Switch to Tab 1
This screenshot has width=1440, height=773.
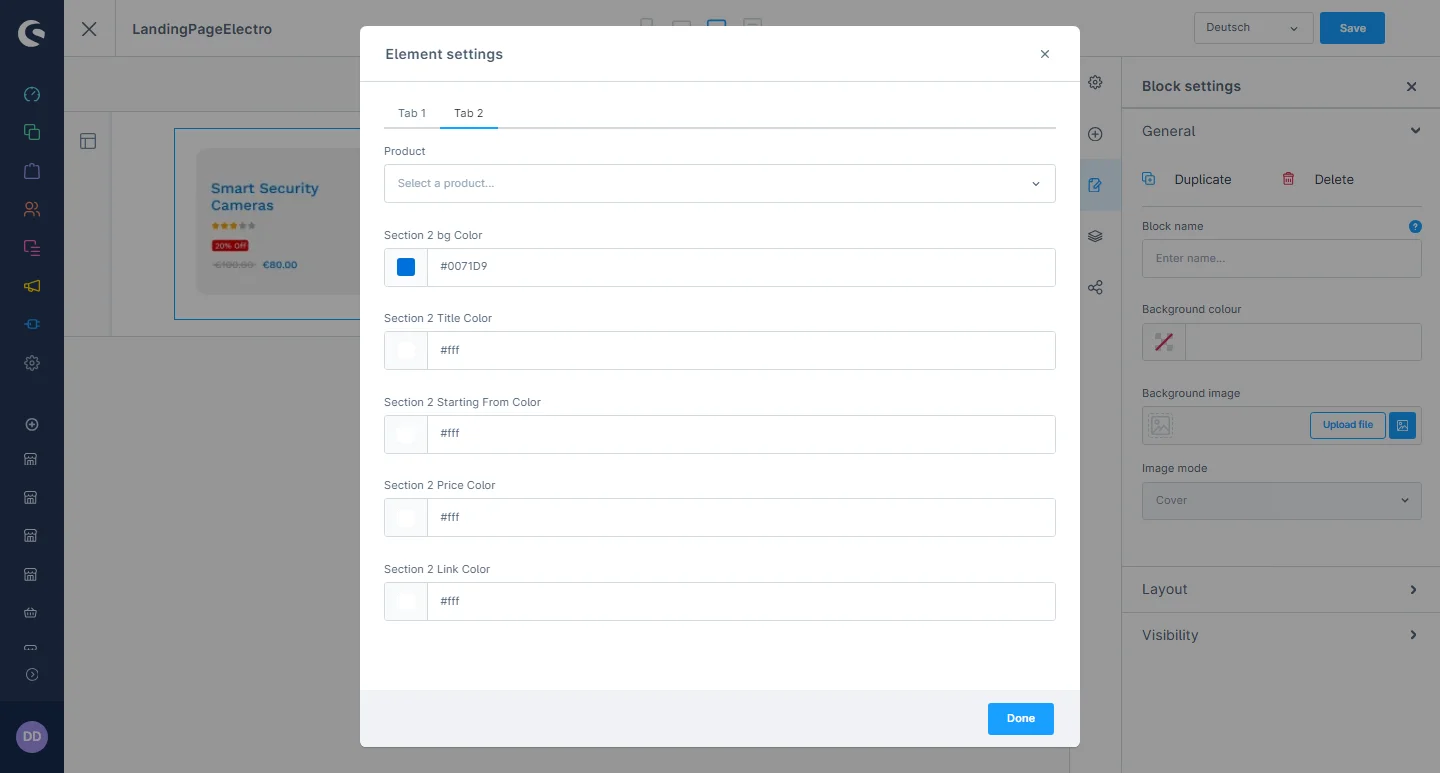(412, 113)
